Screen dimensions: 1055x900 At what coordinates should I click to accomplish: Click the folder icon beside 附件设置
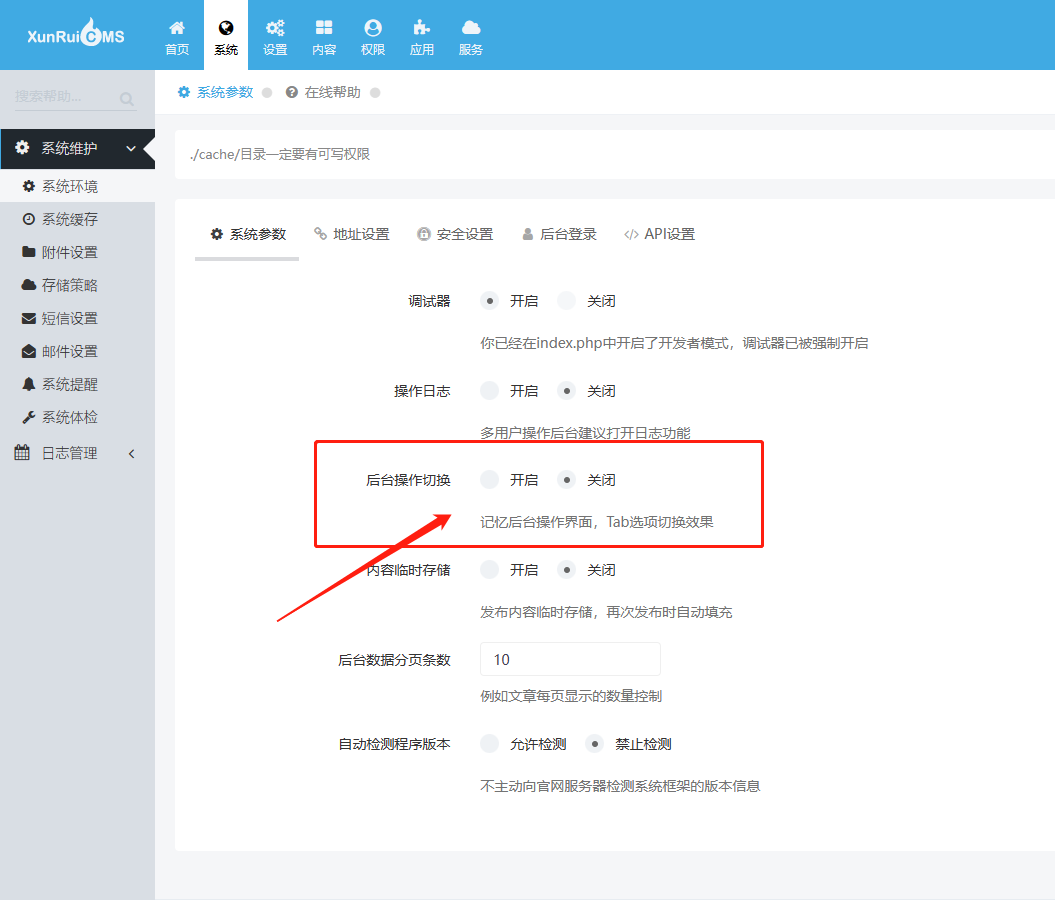[29, 252]
